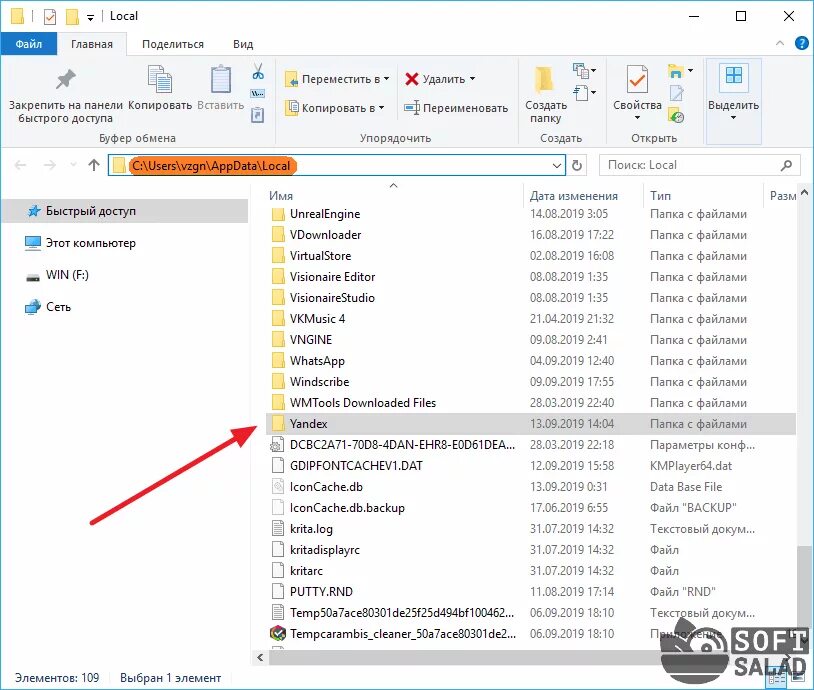Click the red X Удалить icon
The image size is (814, 690).
[412, 79]
